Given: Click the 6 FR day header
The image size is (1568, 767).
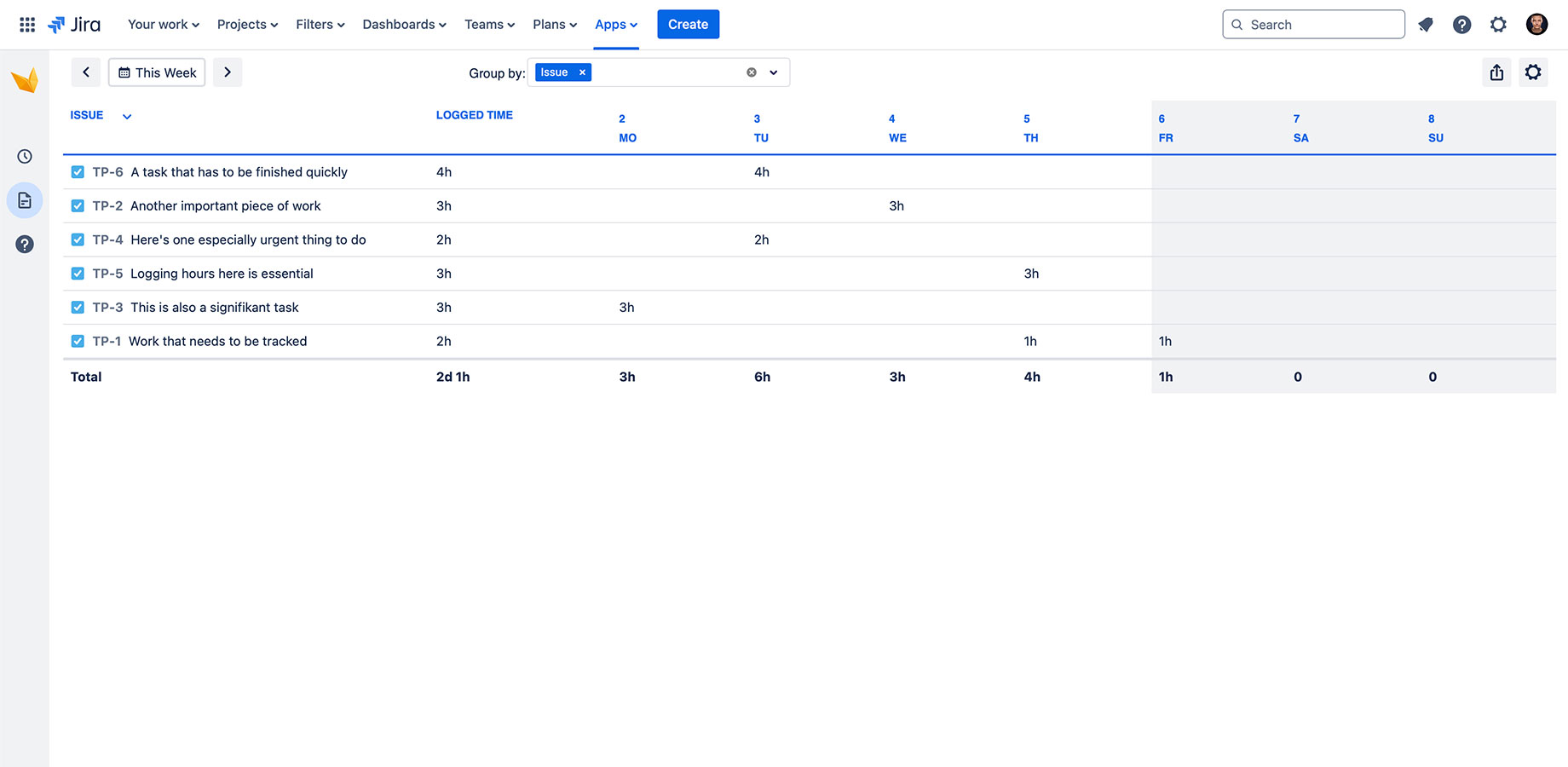Looking at the screenshot, I should (1166, 128).
